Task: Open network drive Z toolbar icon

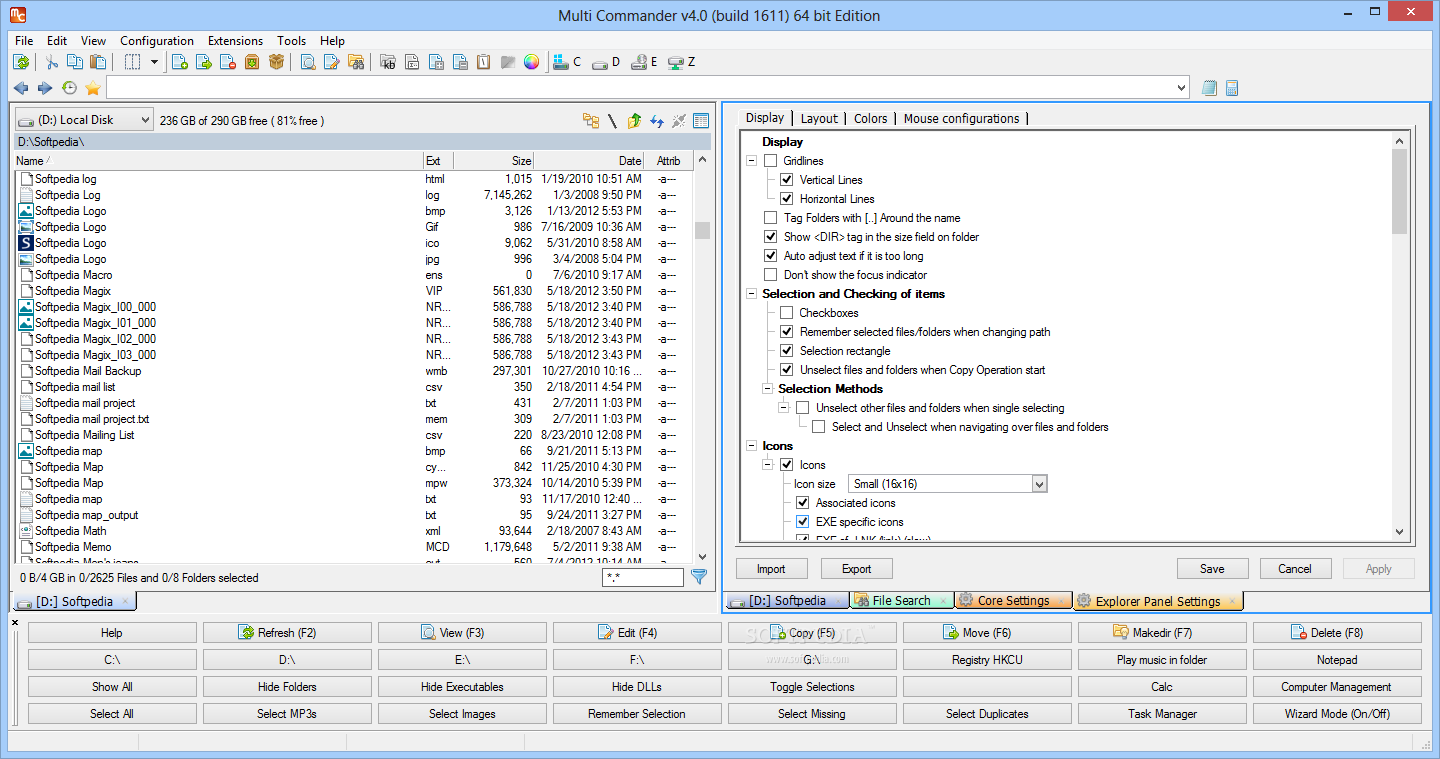Action: coord(681,62)
